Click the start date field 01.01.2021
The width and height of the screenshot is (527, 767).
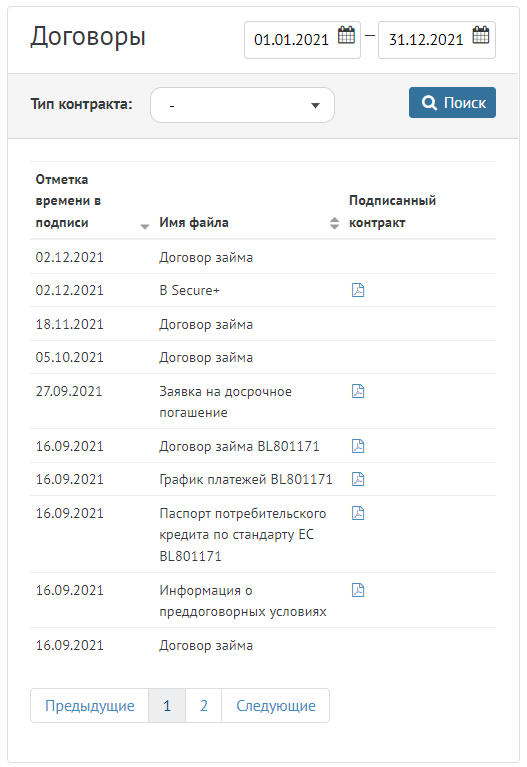[302, 40]
